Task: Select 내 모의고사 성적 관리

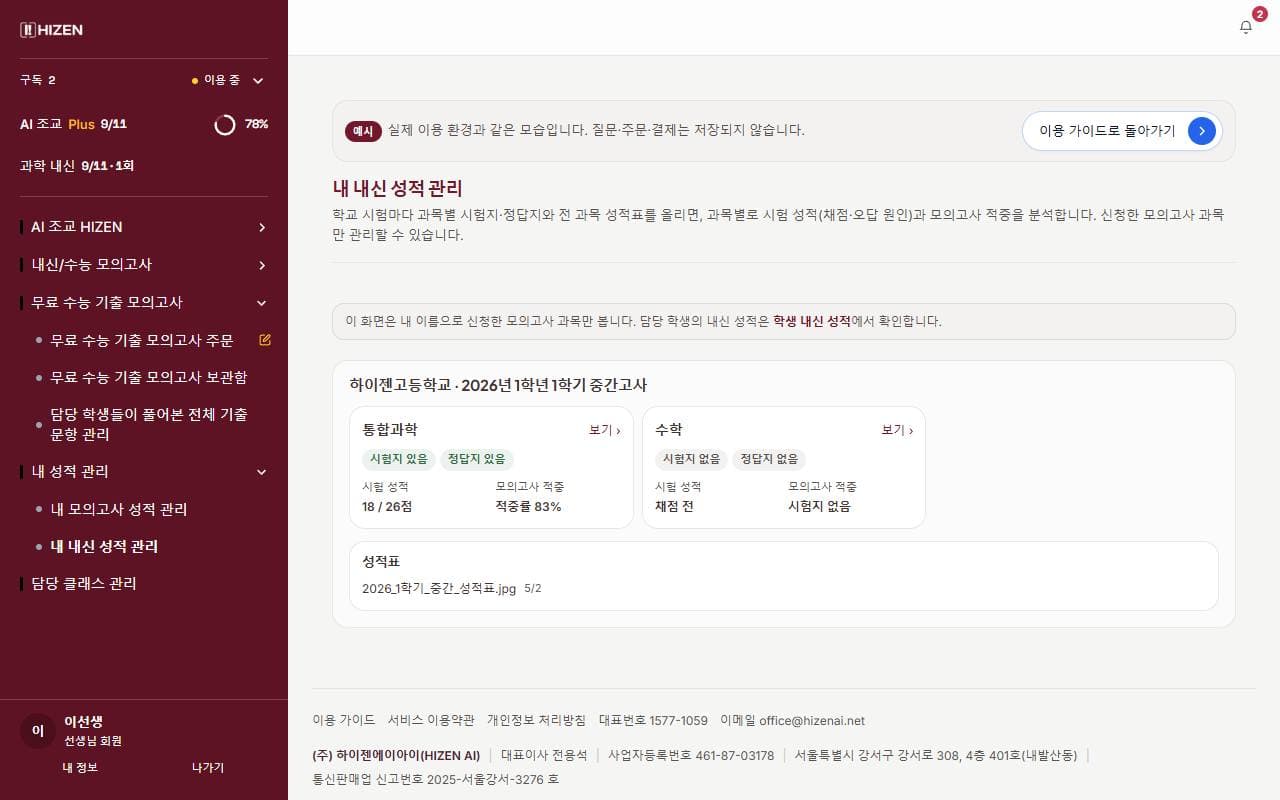Action: 119,509
